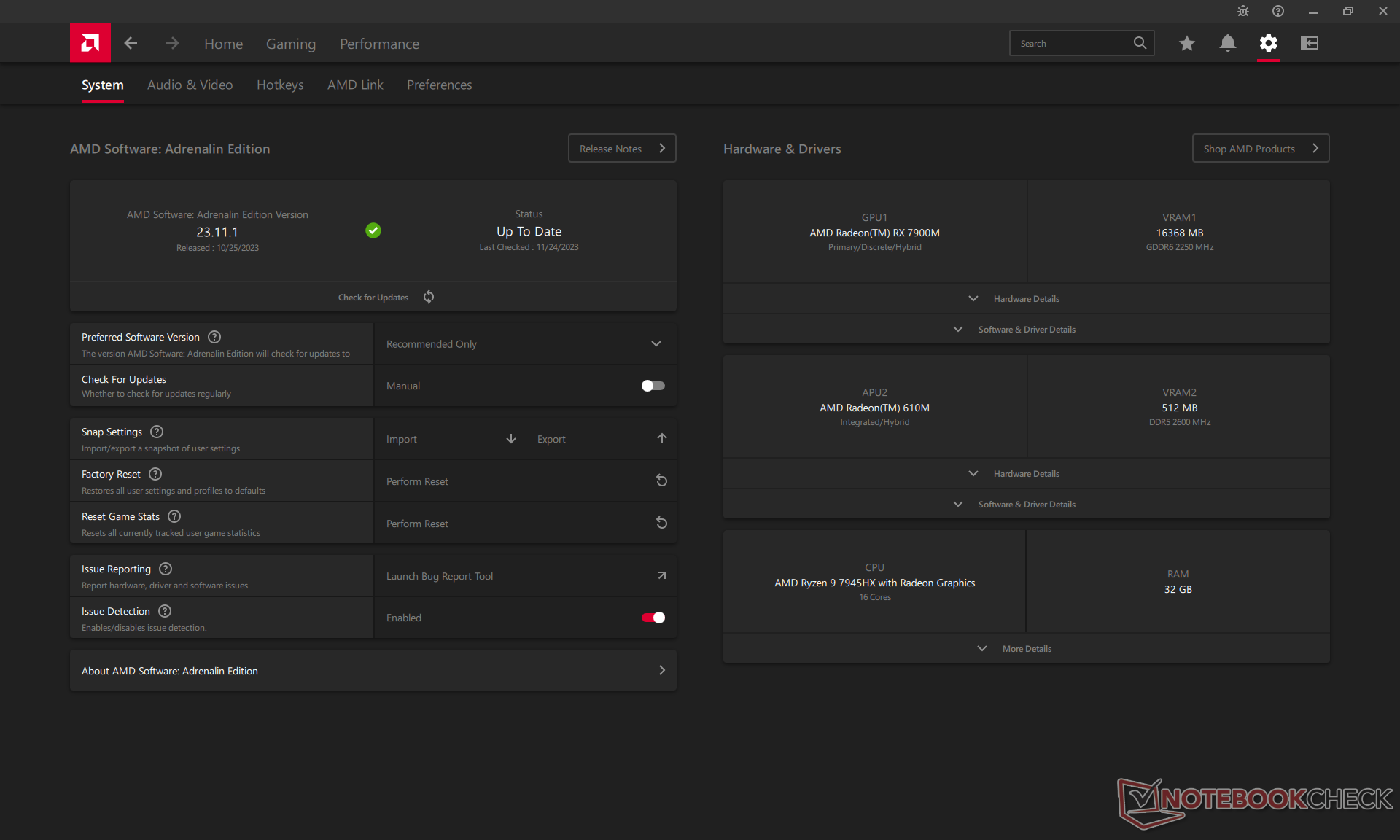Viewport: 1400px width, 840px height.
Task: Click the Released : 10/25/2023 text
Action: click(217, 248)
